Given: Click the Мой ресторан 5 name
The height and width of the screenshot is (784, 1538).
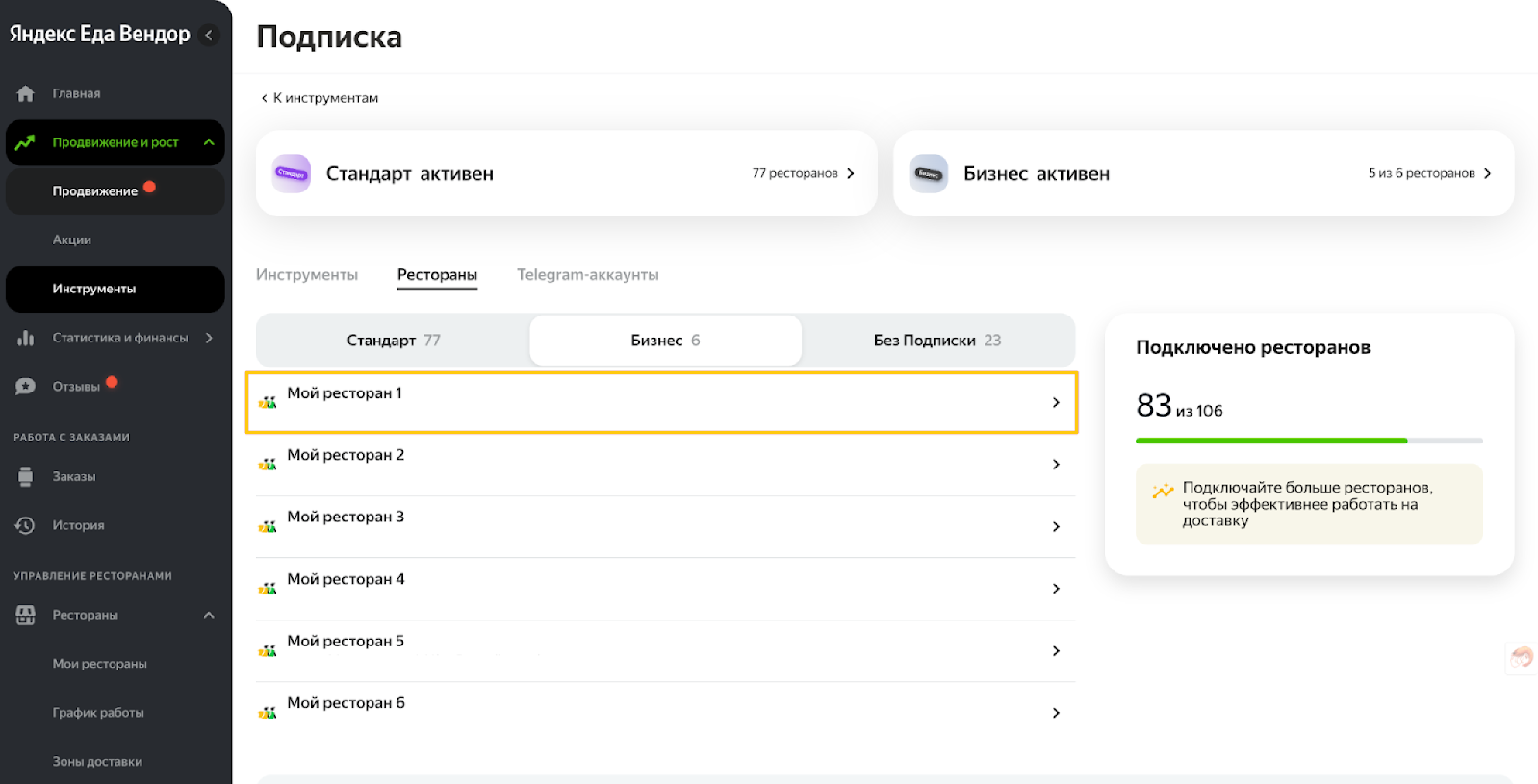Looking at the screenshot, I should click(346, 642).
